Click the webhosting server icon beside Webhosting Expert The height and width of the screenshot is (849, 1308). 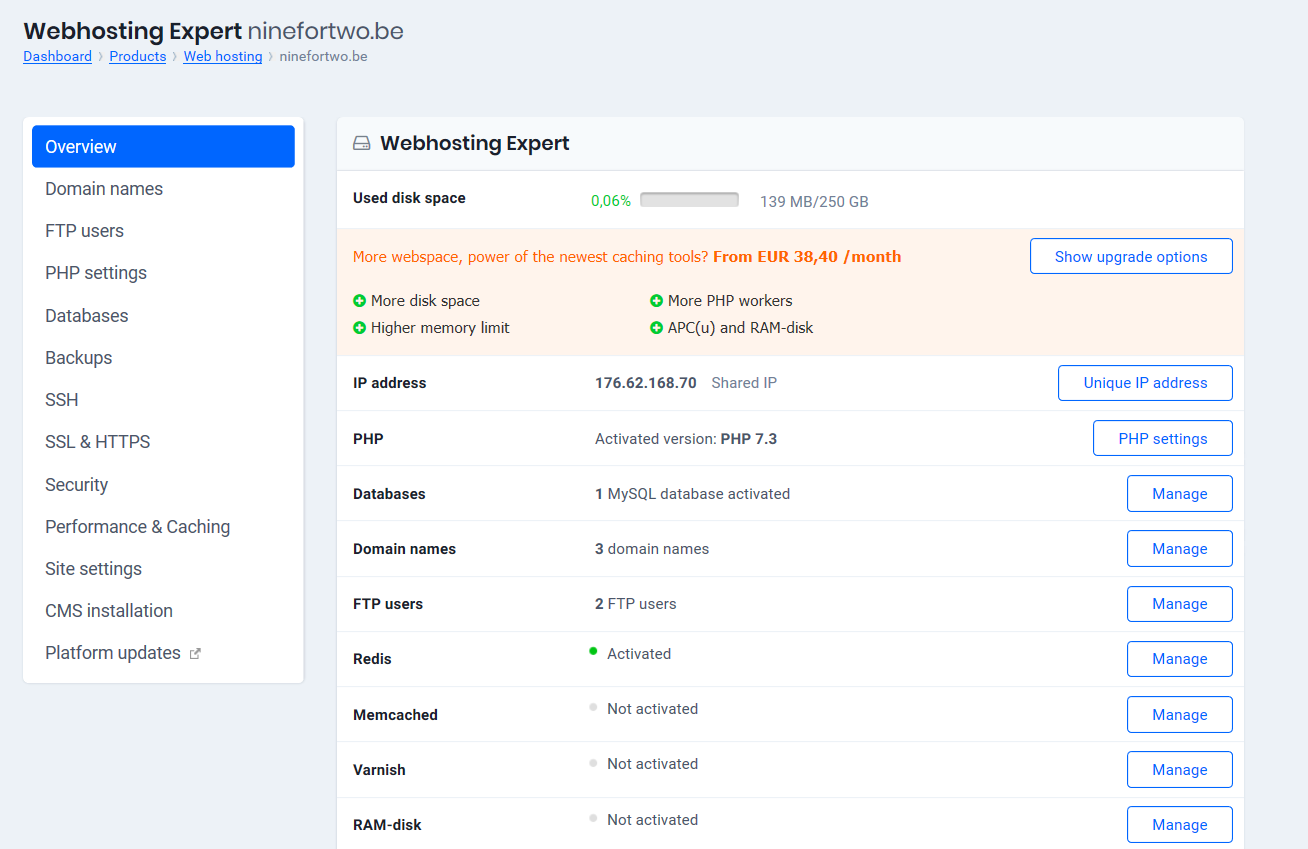(361, 143)
